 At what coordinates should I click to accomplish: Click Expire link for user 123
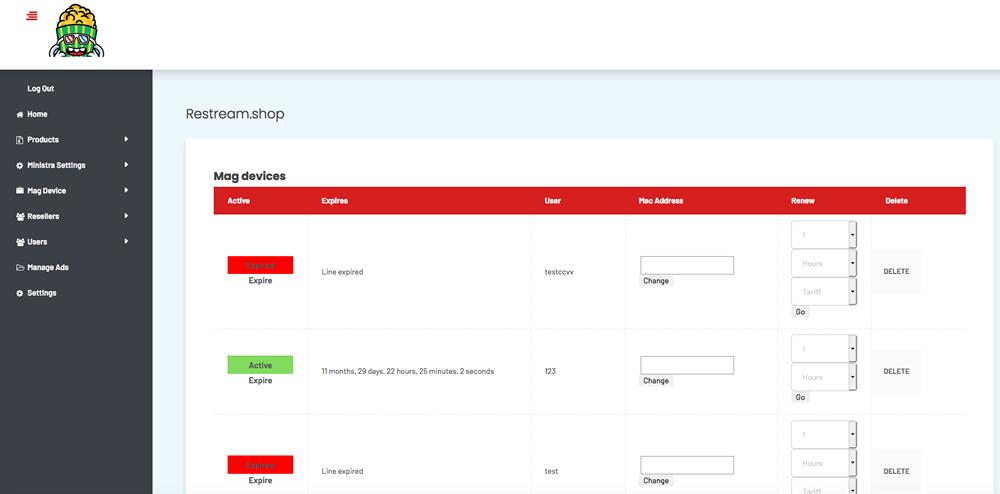260,381
